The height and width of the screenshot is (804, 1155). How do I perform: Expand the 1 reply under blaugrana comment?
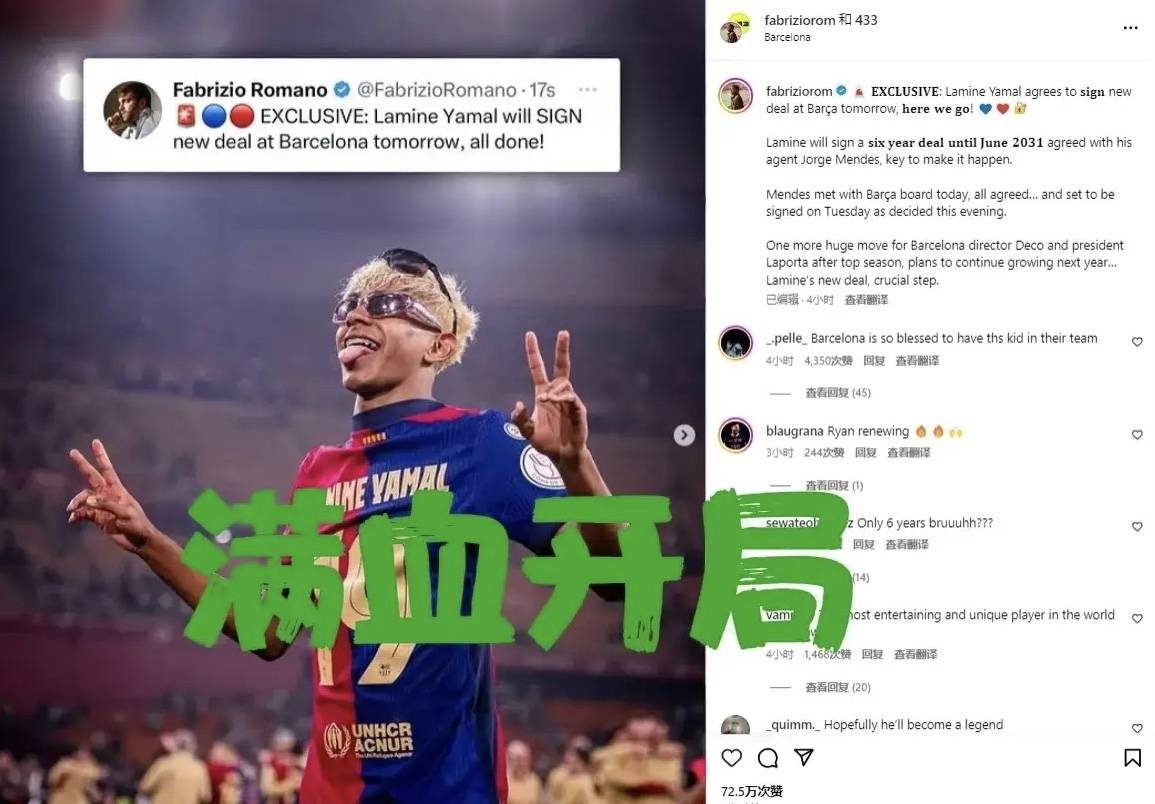click(x=834, y=486)
